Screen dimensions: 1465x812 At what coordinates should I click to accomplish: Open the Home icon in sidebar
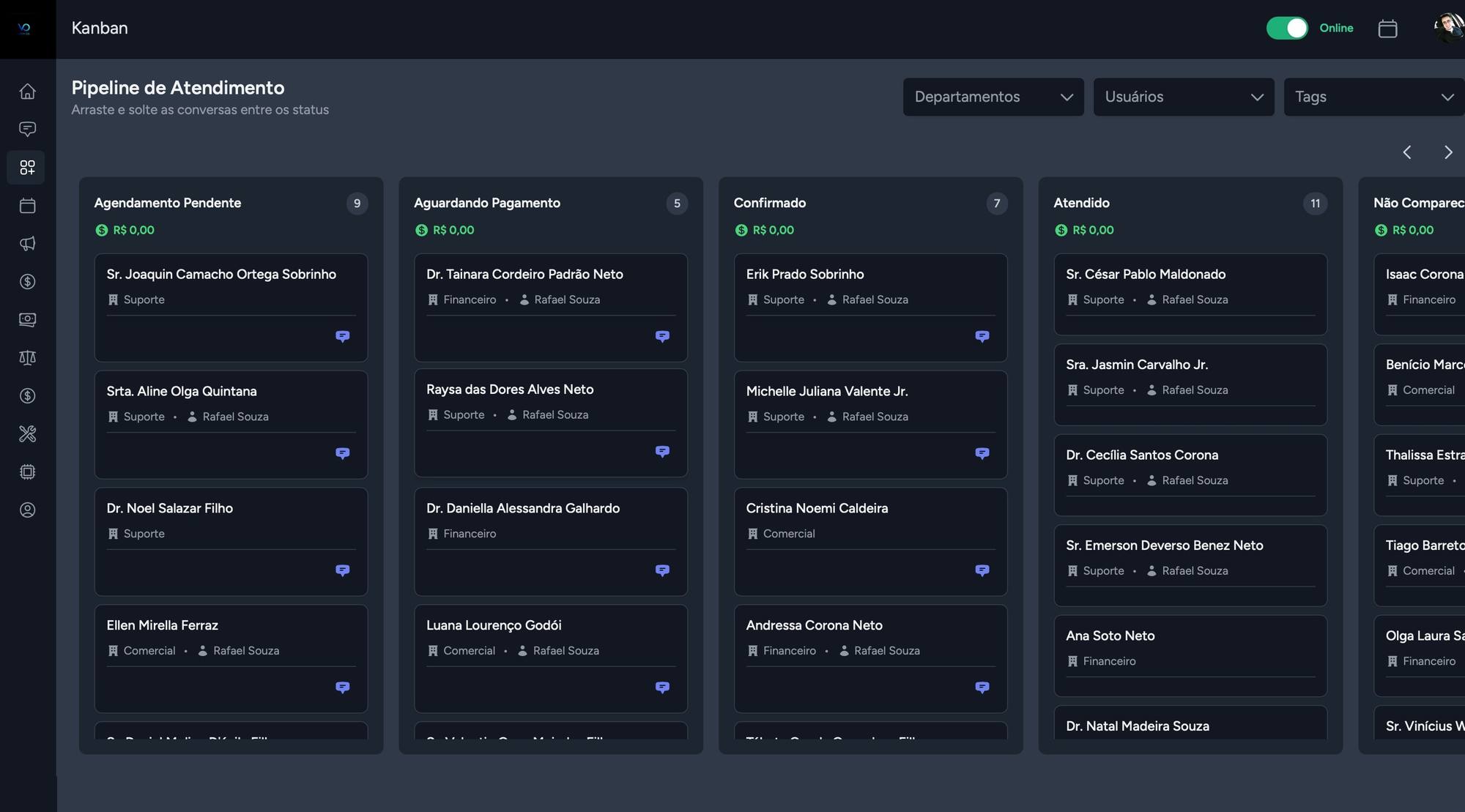(27, 92)
